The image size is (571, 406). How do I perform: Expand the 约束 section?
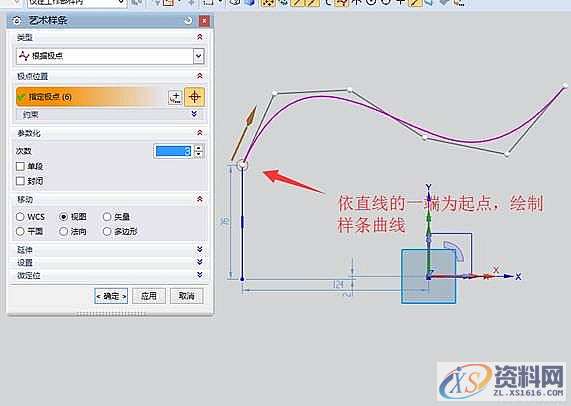pos(194,114)
